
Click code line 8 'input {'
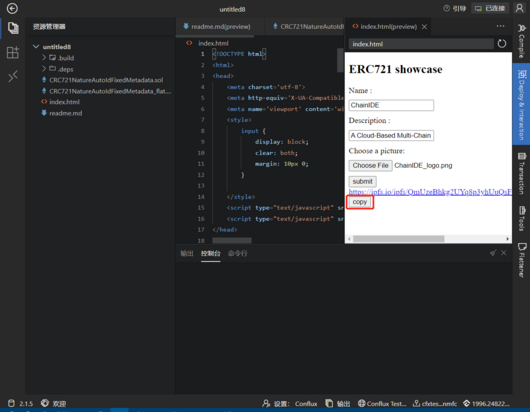[x=253, y=131]
